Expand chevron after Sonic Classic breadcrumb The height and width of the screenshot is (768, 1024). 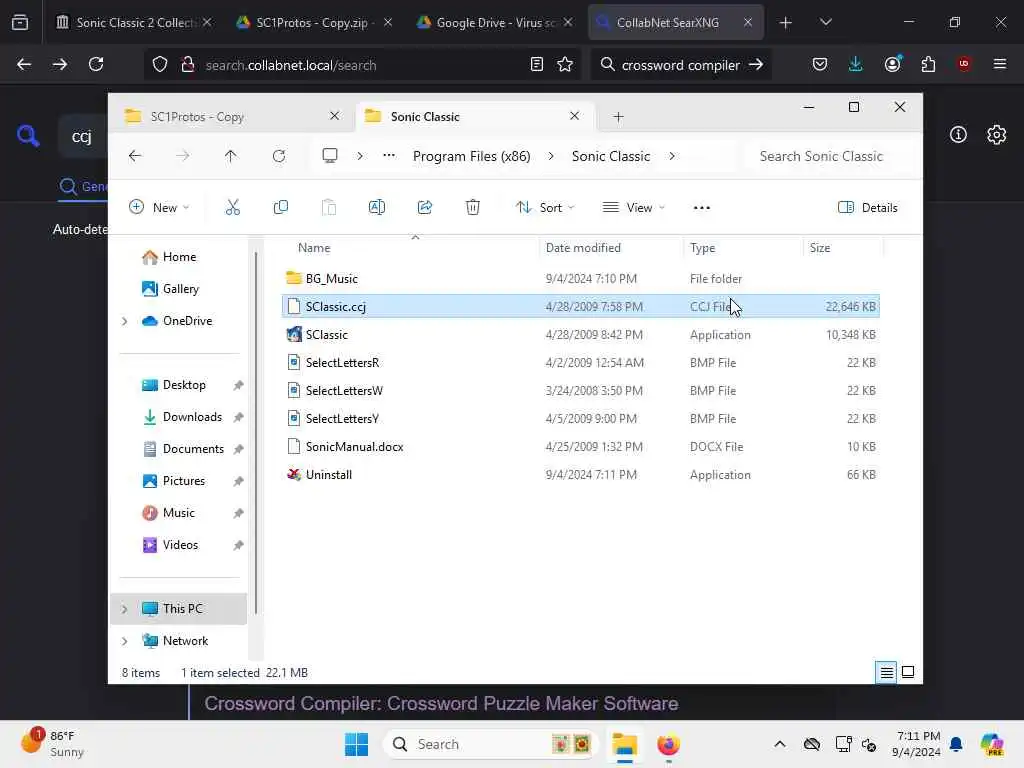coord(672,156)
